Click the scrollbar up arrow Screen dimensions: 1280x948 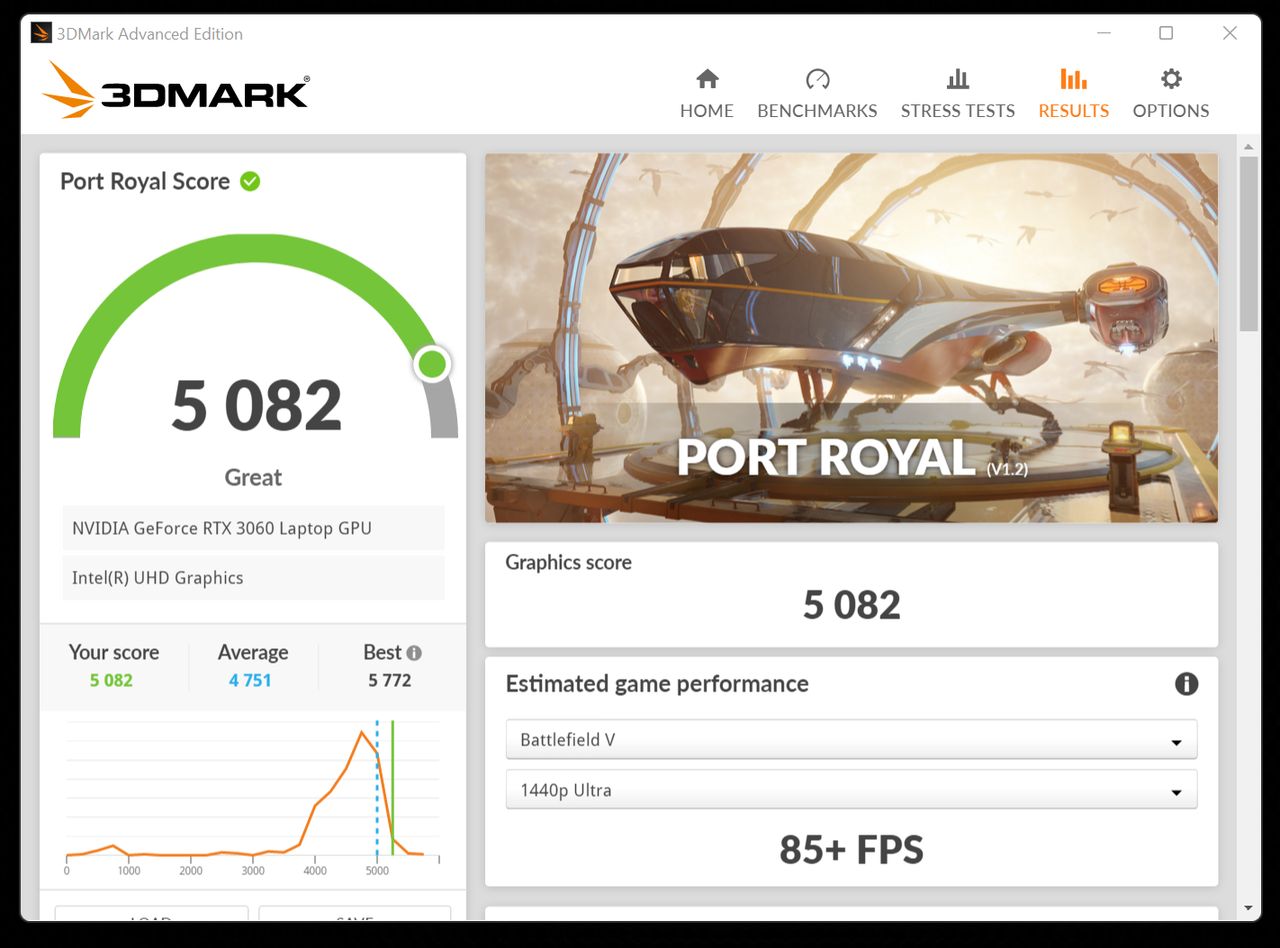coord(1248,146)
